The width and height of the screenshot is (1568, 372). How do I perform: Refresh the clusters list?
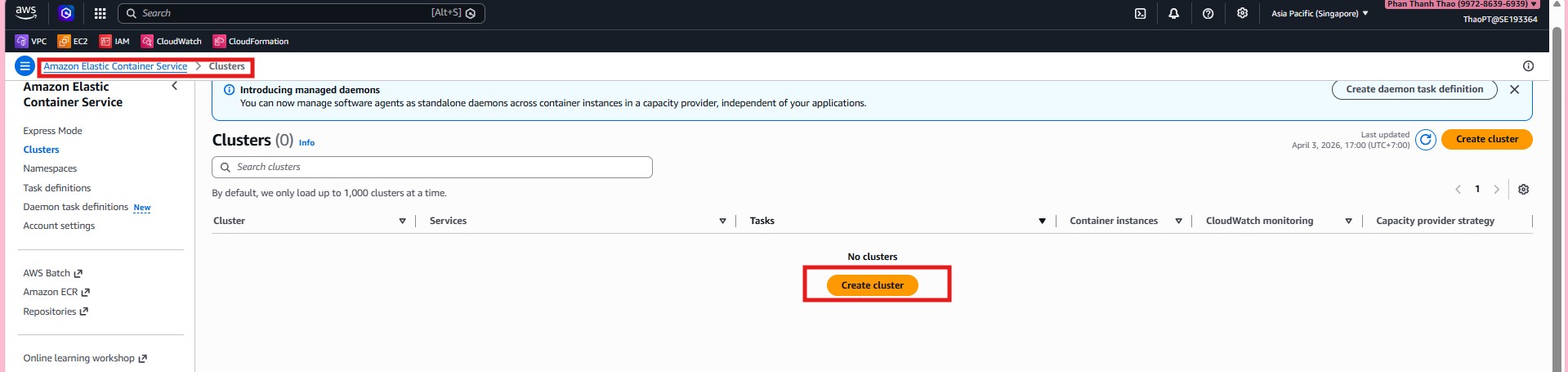pyautogui.click(x=1425, y=140)
